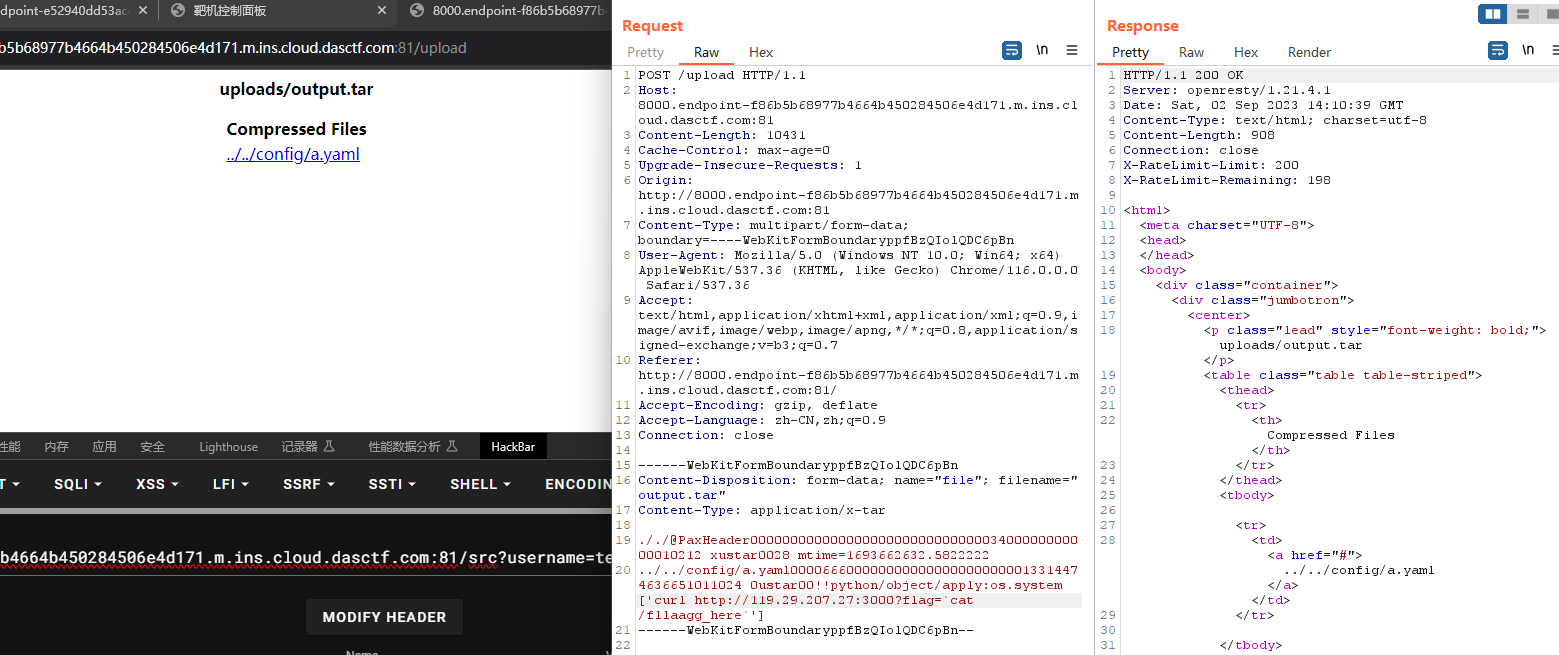This screenshot has width=1559, height=655.
Task: Click globe favicon of 8000.endpoint tab
Action: [417, 11]
